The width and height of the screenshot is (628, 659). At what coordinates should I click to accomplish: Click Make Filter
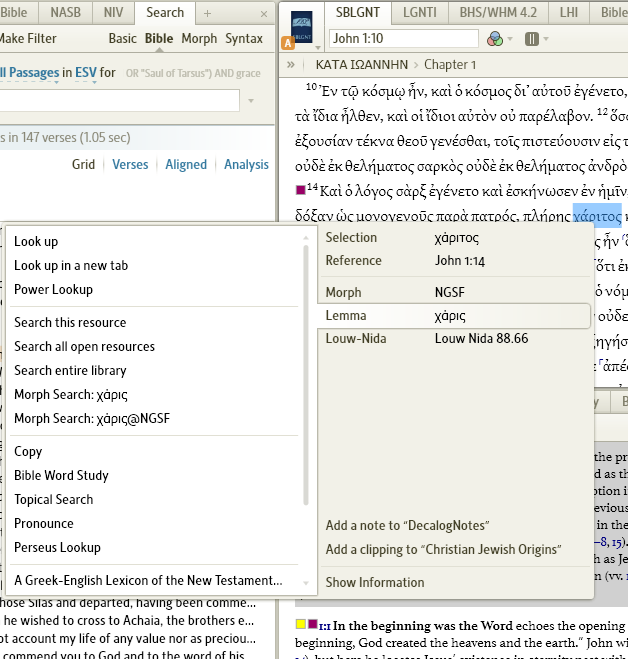[28, 39]
